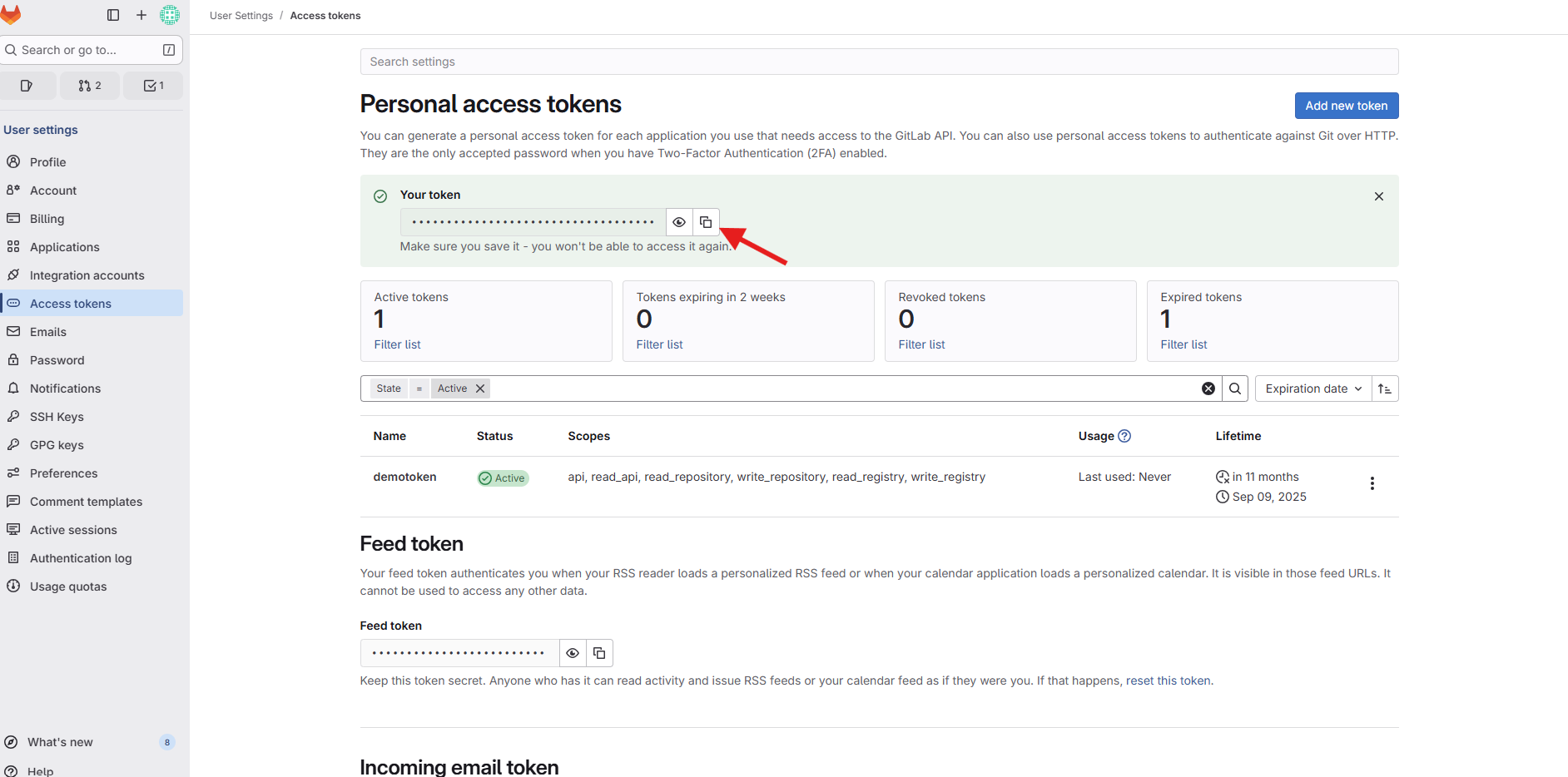This screenshot has width=1568, height=777.
Task: Open the Usage column help icon
Action: 1125,435
